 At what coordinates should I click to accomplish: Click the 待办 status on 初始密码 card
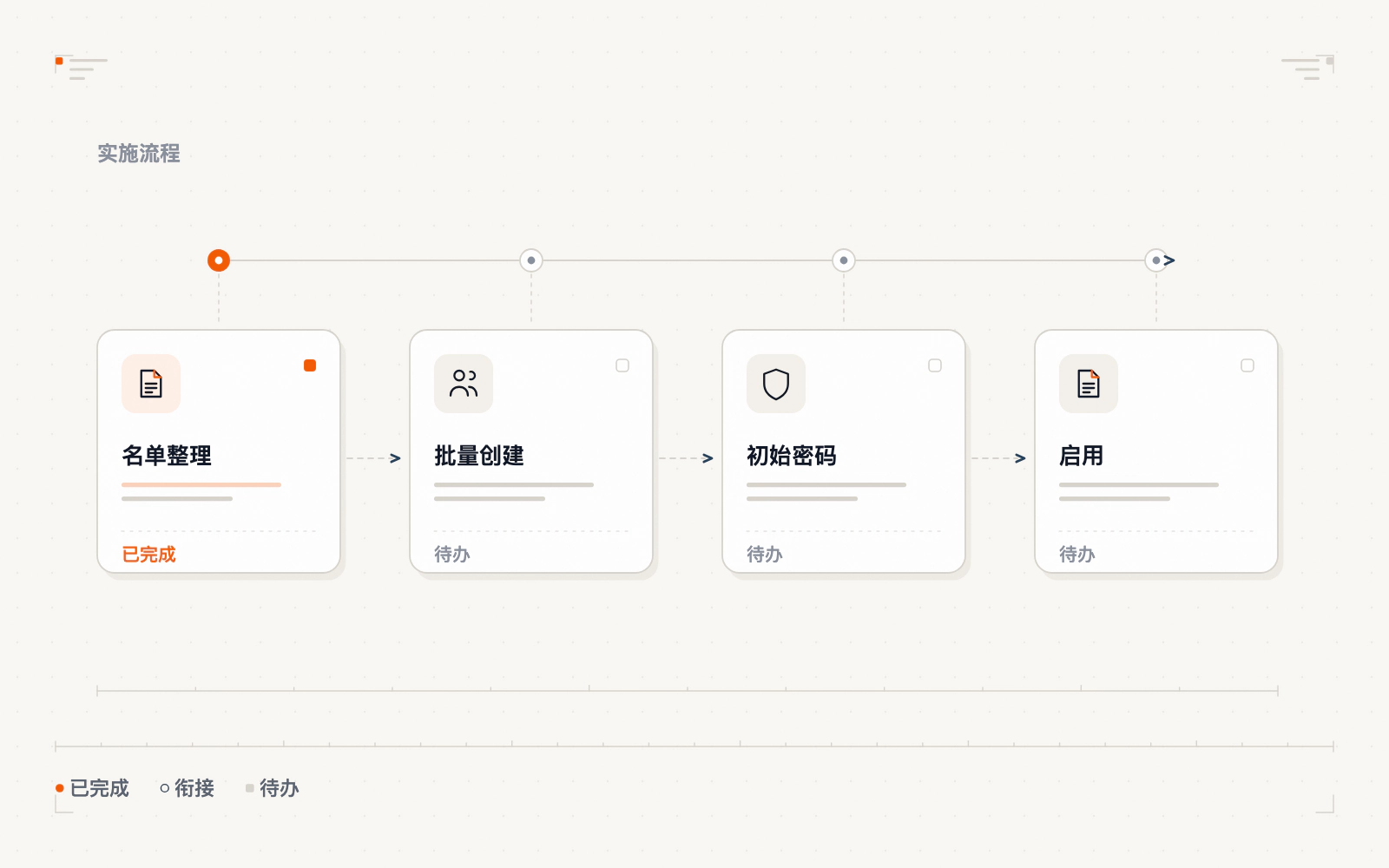tap(765, 555)
